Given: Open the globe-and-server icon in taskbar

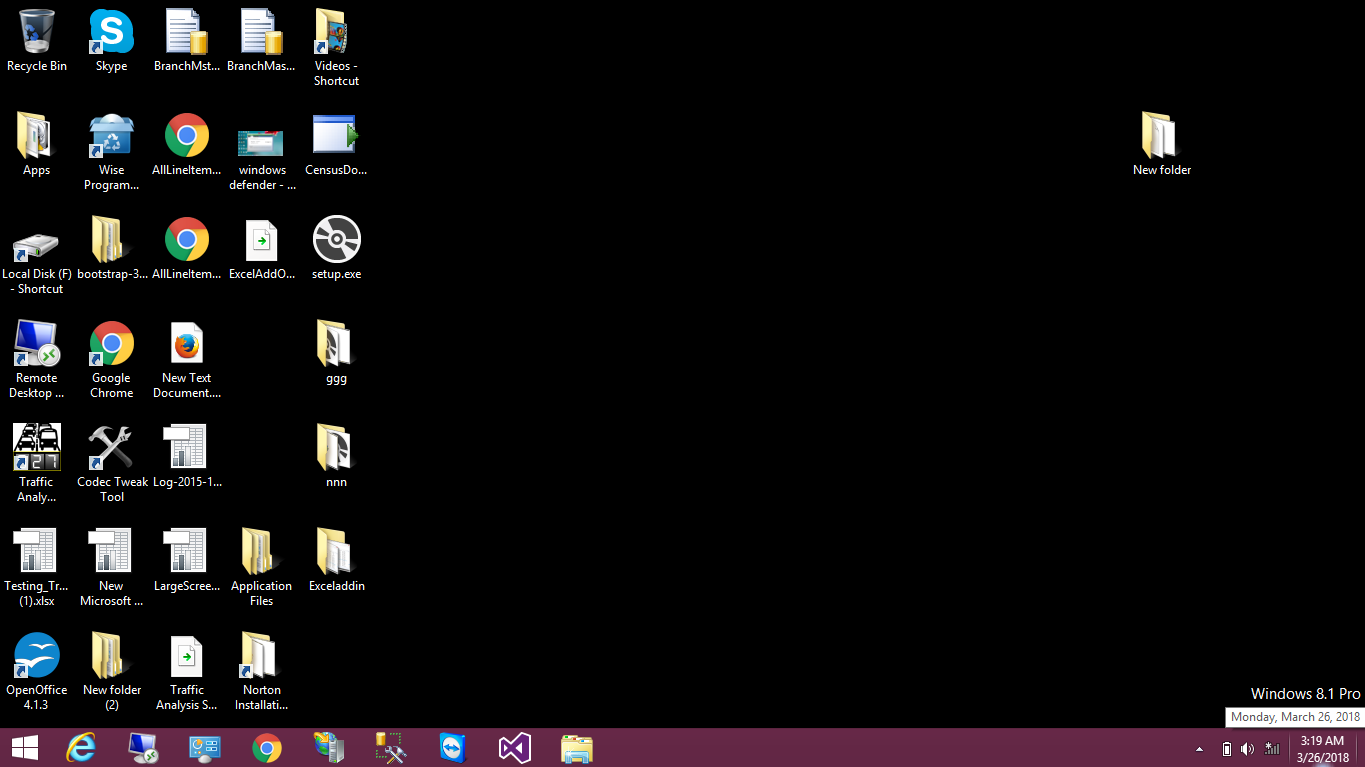Looking at the screenshot, I should 329,748.
